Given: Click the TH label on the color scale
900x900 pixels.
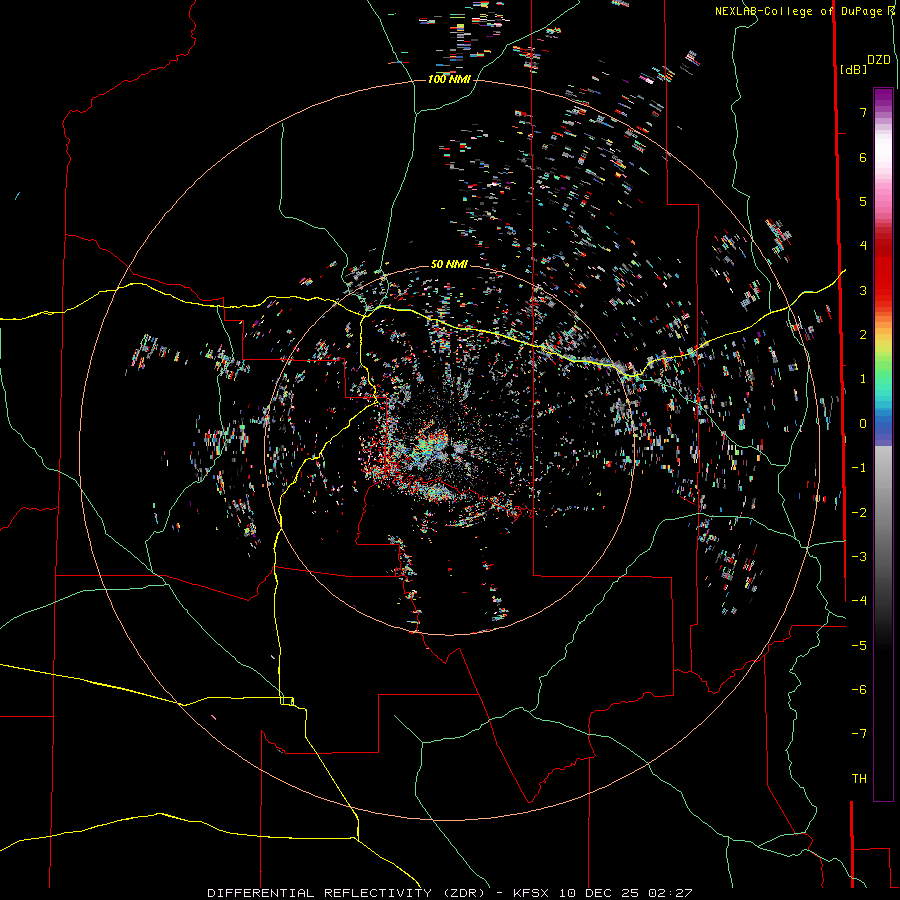Looking at the screenshot, I should (x=859, y=779).
